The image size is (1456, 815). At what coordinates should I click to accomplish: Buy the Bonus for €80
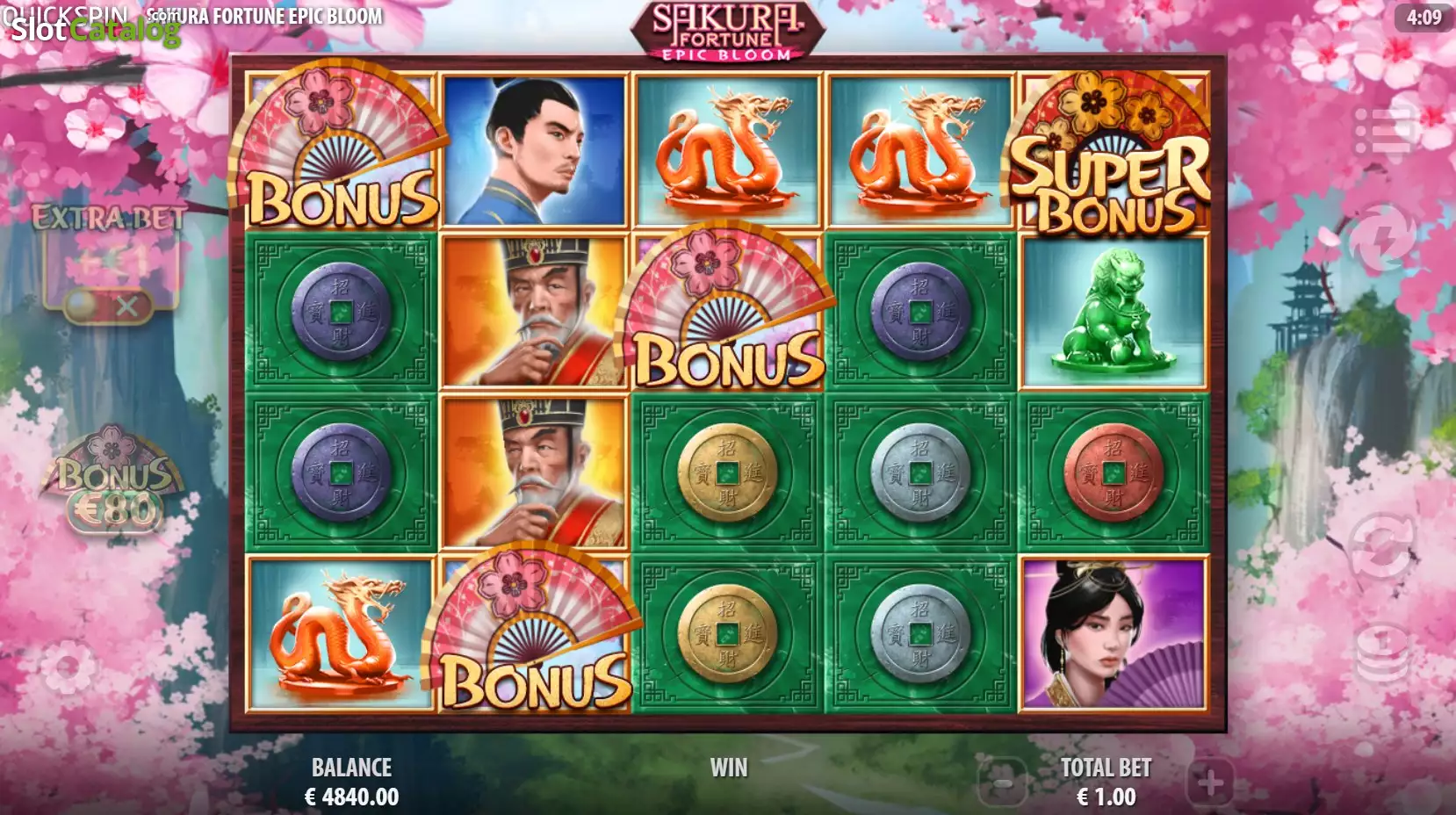pos(113,483)
